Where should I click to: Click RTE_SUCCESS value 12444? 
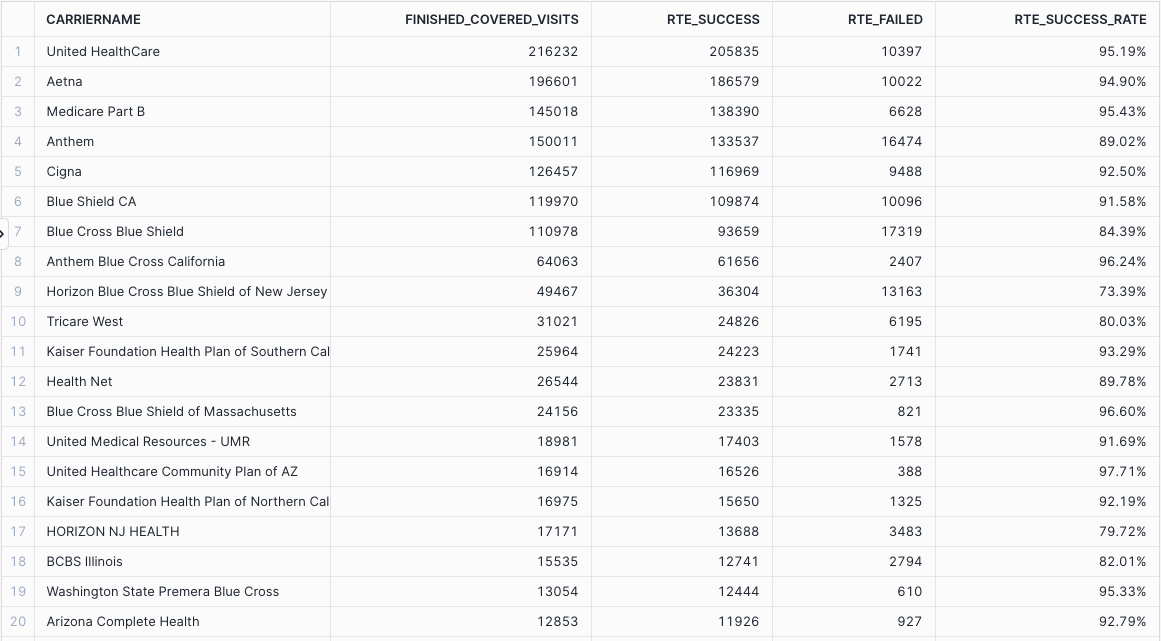(x=738, y=591)
